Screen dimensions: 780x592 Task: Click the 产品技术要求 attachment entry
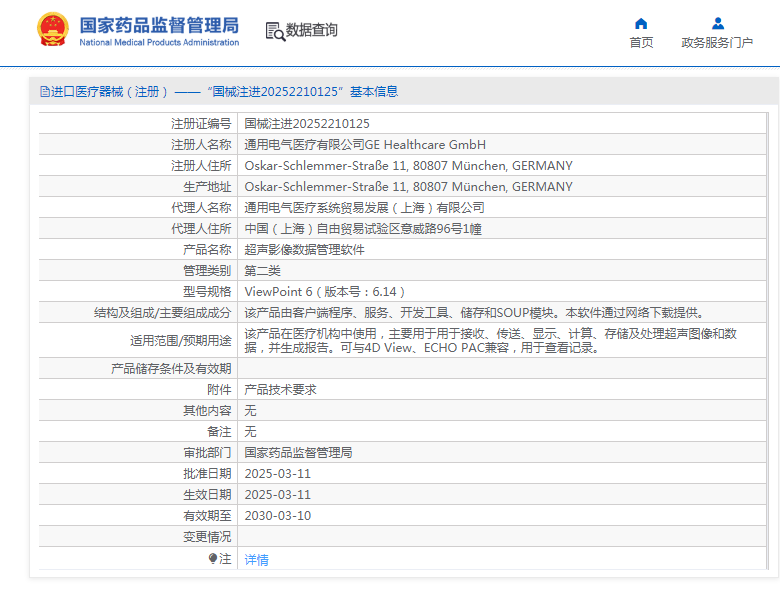(281, 390)
